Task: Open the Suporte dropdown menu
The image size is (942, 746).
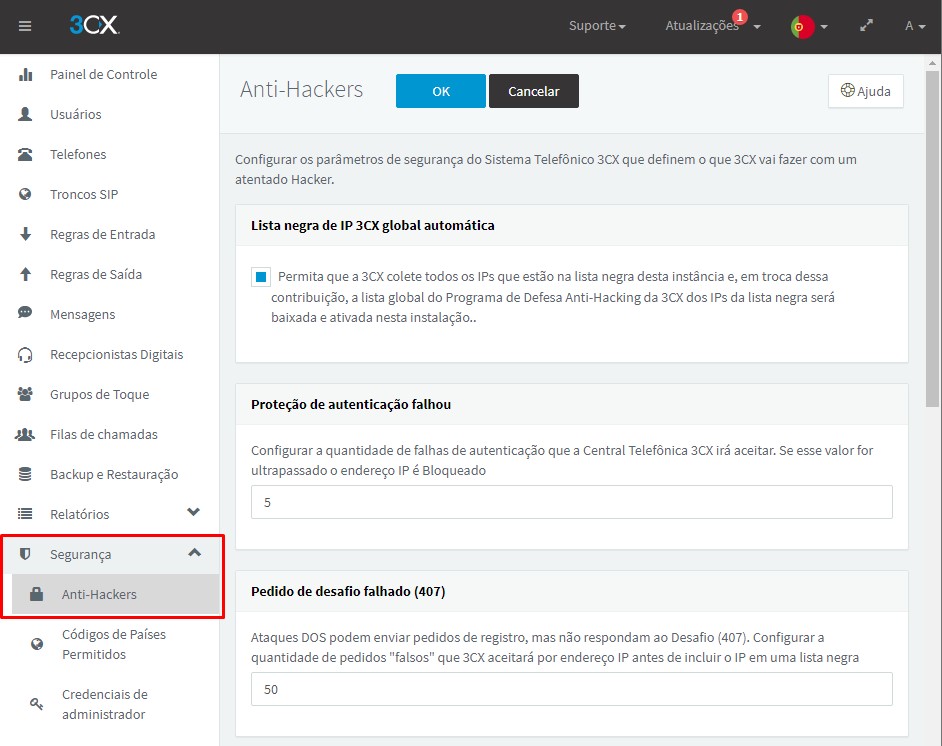Action: coord(597,26)
